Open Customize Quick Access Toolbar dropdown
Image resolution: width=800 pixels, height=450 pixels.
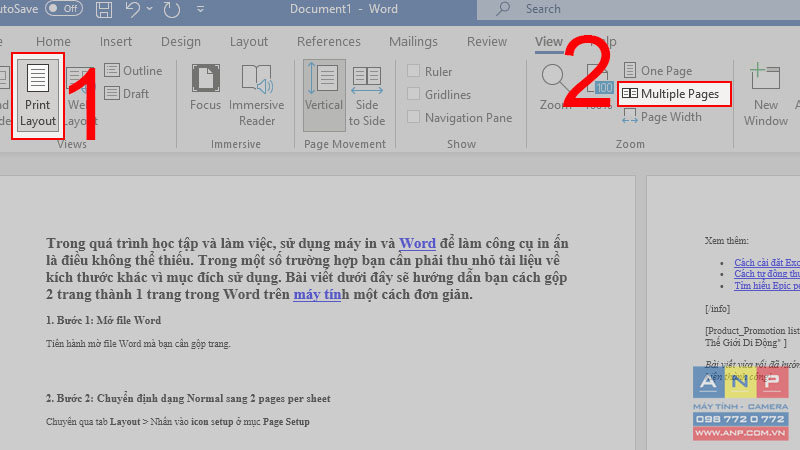coord(201,9)
